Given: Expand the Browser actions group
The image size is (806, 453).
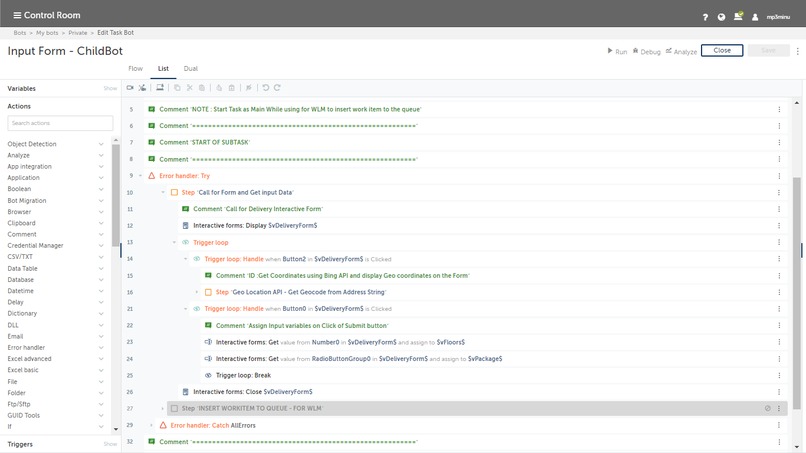Looking at the screenshot, I should (x=101, y=212).
